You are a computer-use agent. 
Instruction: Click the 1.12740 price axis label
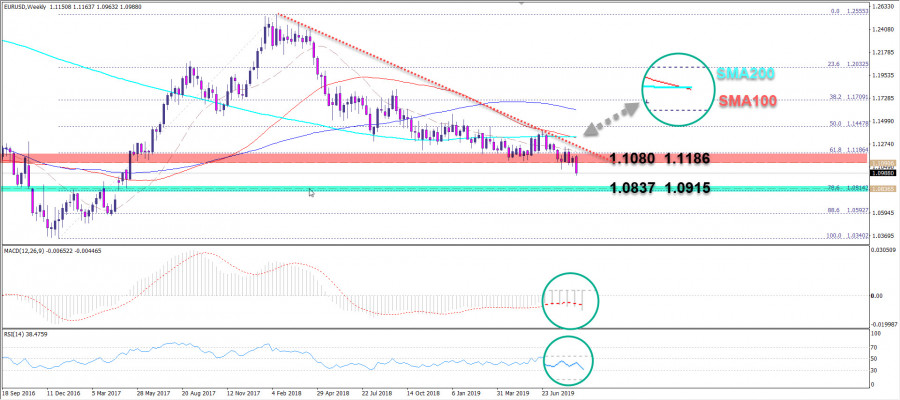pyautogui.click(x=881, y=144)
